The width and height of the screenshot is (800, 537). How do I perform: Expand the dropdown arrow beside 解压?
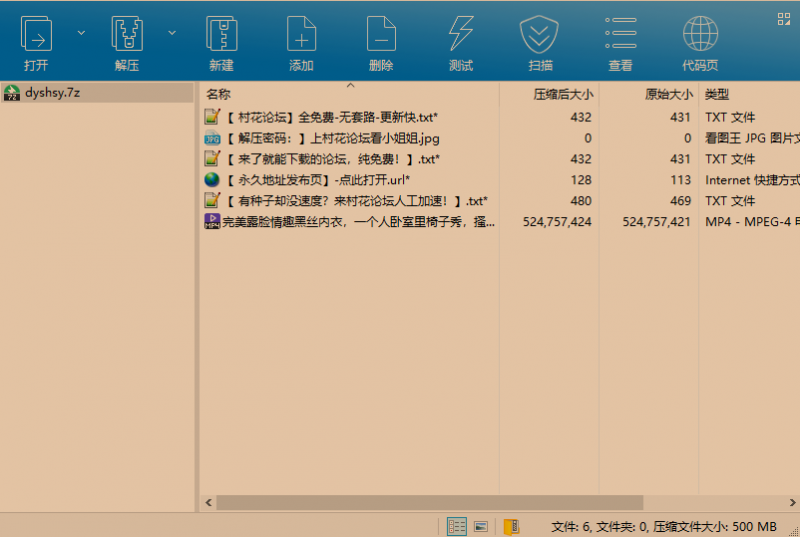pyautogui.click(x=172, y=33)
